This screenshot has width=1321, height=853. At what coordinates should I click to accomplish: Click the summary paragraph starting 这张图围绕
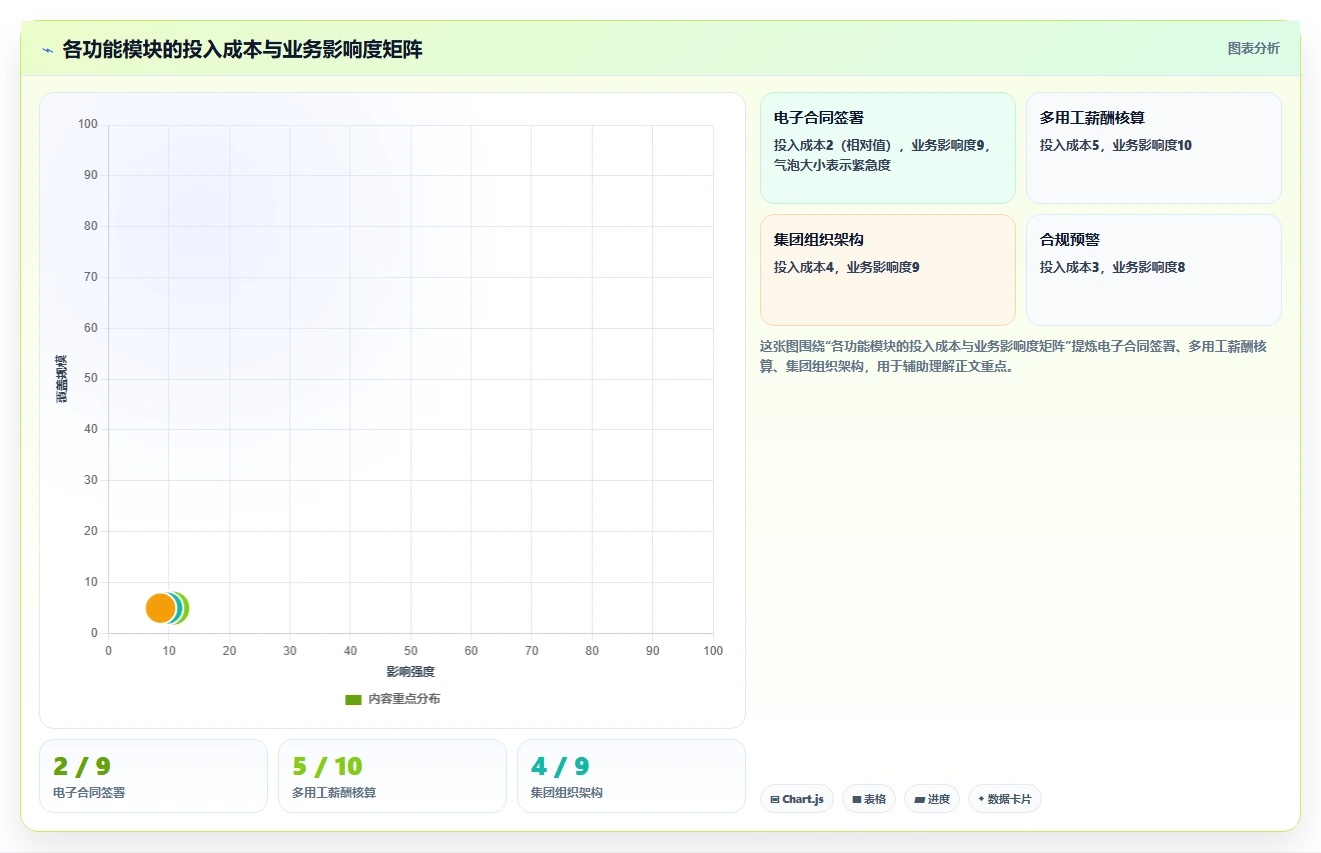click(1013, 356)
